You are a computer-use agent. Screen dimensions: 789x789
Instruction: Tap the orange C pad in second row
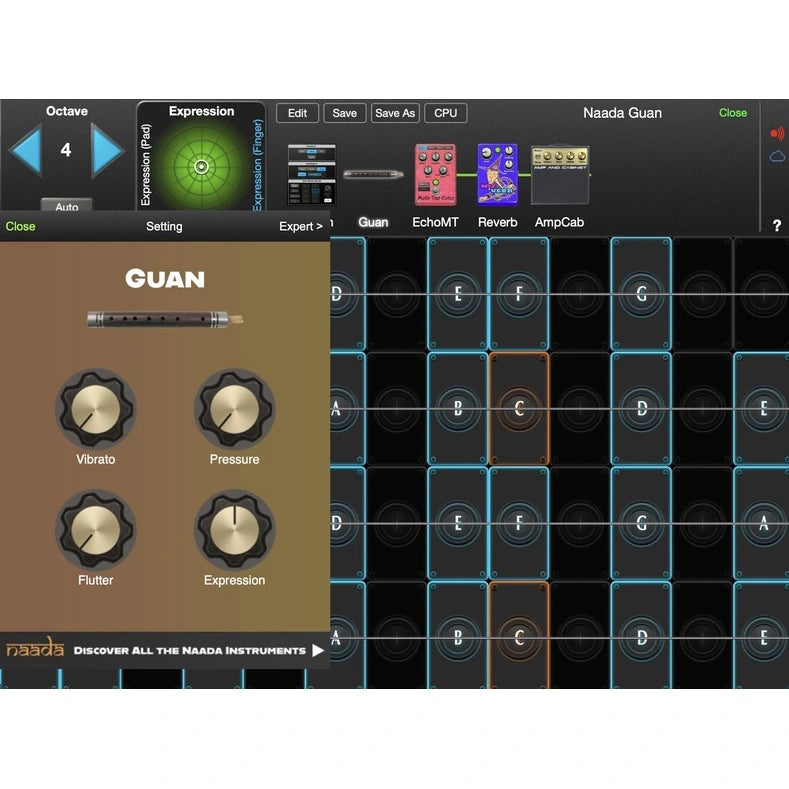[519, 409]
